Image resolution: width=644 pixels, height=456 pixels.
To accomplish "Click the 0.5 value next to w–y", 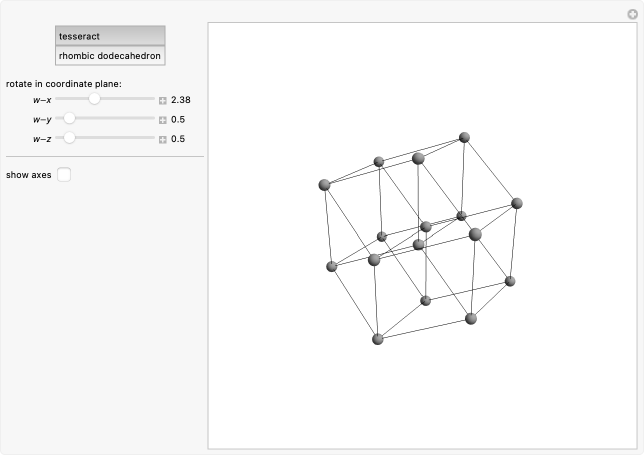I will coord(178,120).
